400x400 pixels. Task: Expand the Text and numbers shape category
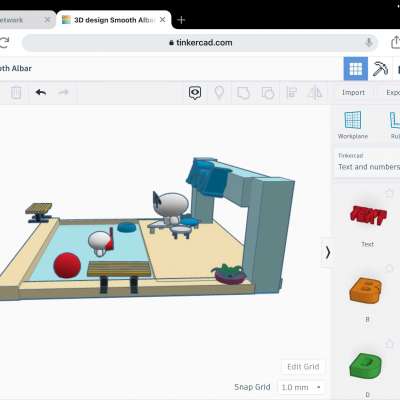tap(367, 162)
